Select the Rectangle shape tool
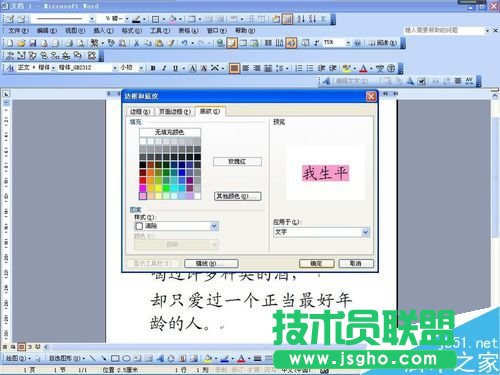The width and height of the screenshot is (500, 375). (115, 359)
